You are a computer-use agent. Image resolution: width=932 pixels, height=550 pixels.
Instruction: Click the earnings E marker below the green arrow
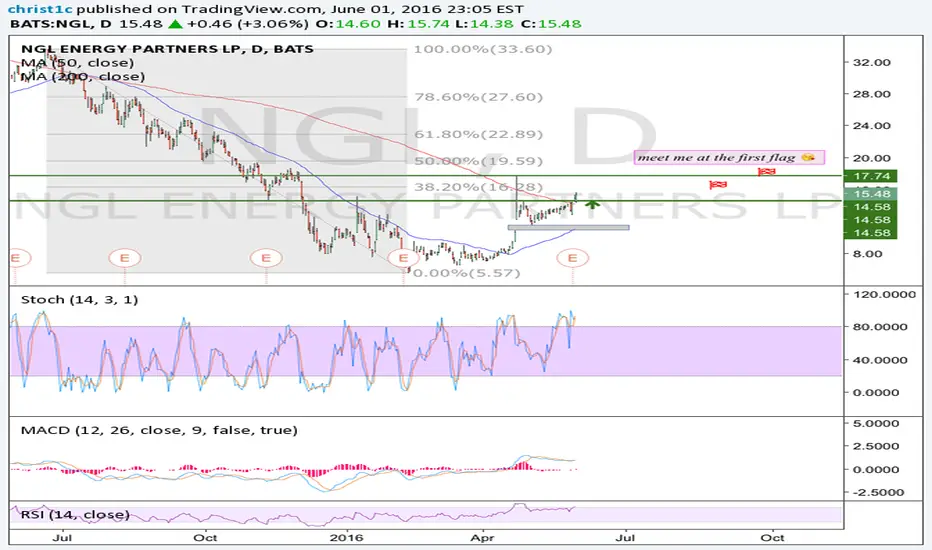572,258
